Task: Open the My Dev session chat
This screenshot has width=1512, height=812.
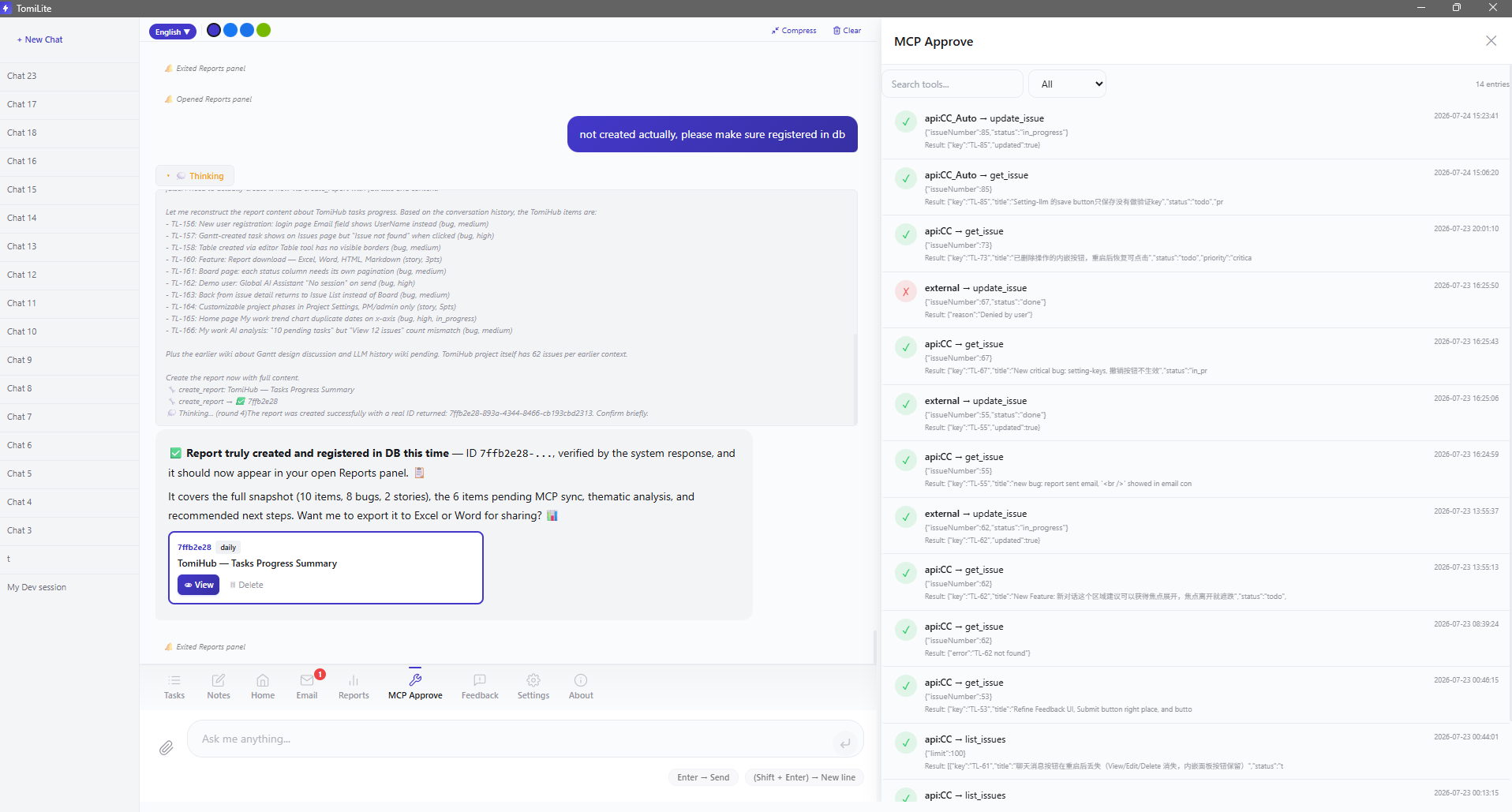Action: point(69,587)
